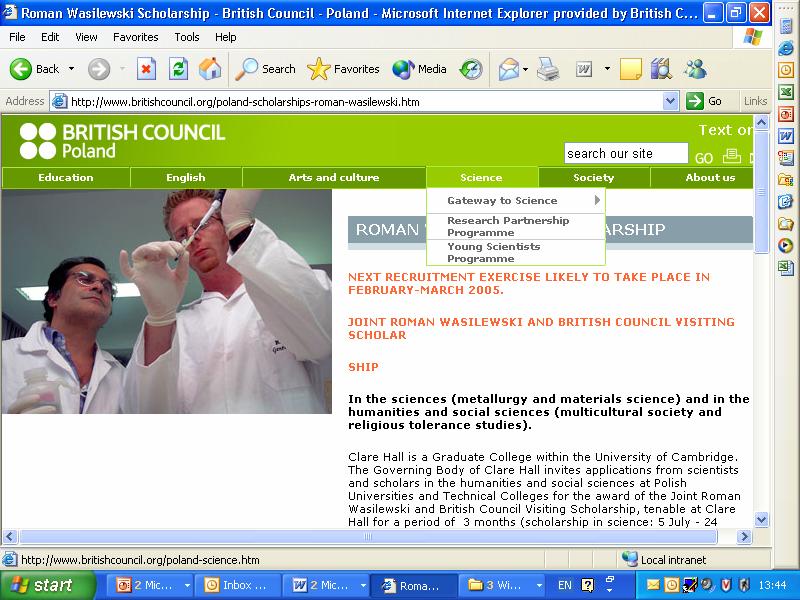Click the Mail envelope toolbar icon

[x=509, y=69]
